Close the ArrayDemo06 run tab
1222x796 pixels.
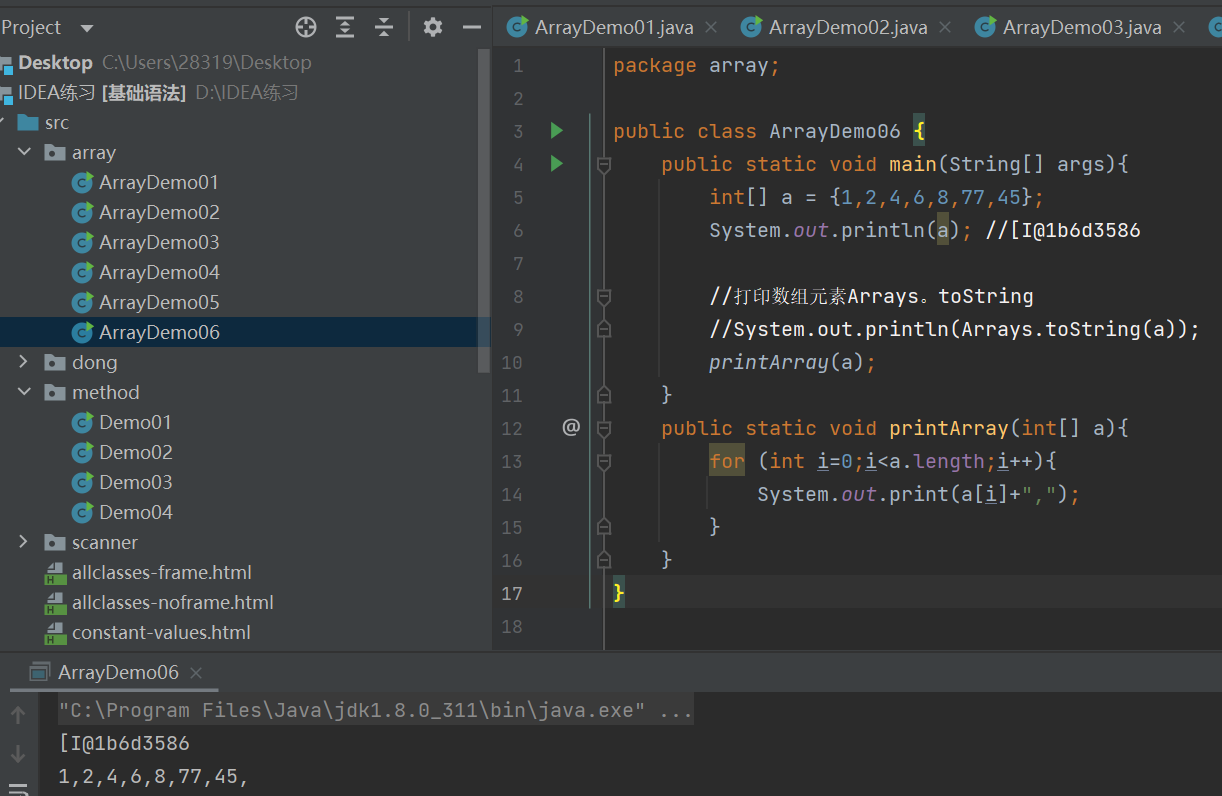click(196, 673)
